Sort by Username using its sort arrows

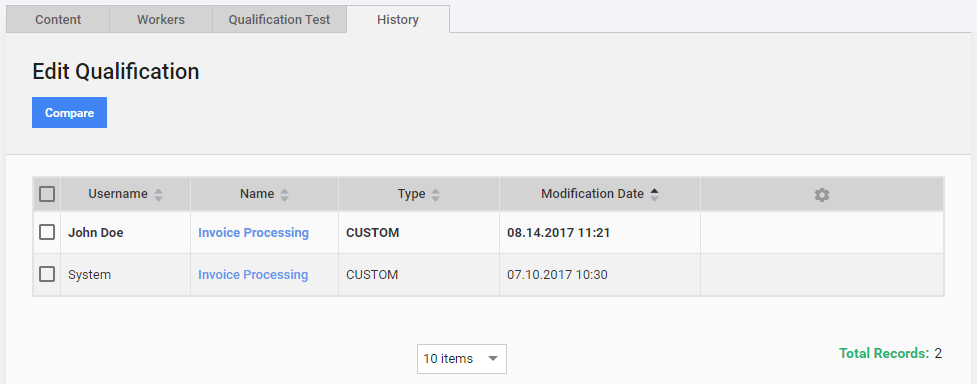(x=158, y=194)
